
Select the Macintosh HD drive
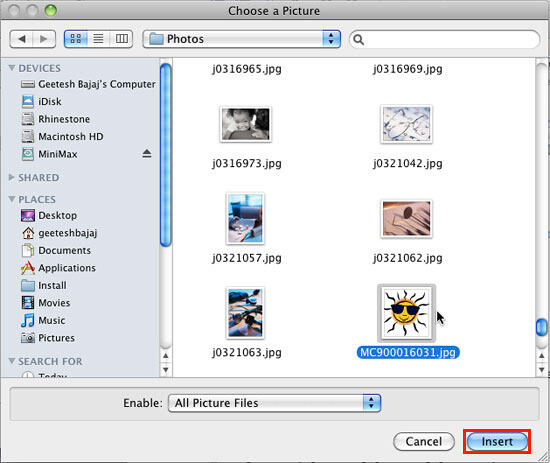click(x=62, y=136)
